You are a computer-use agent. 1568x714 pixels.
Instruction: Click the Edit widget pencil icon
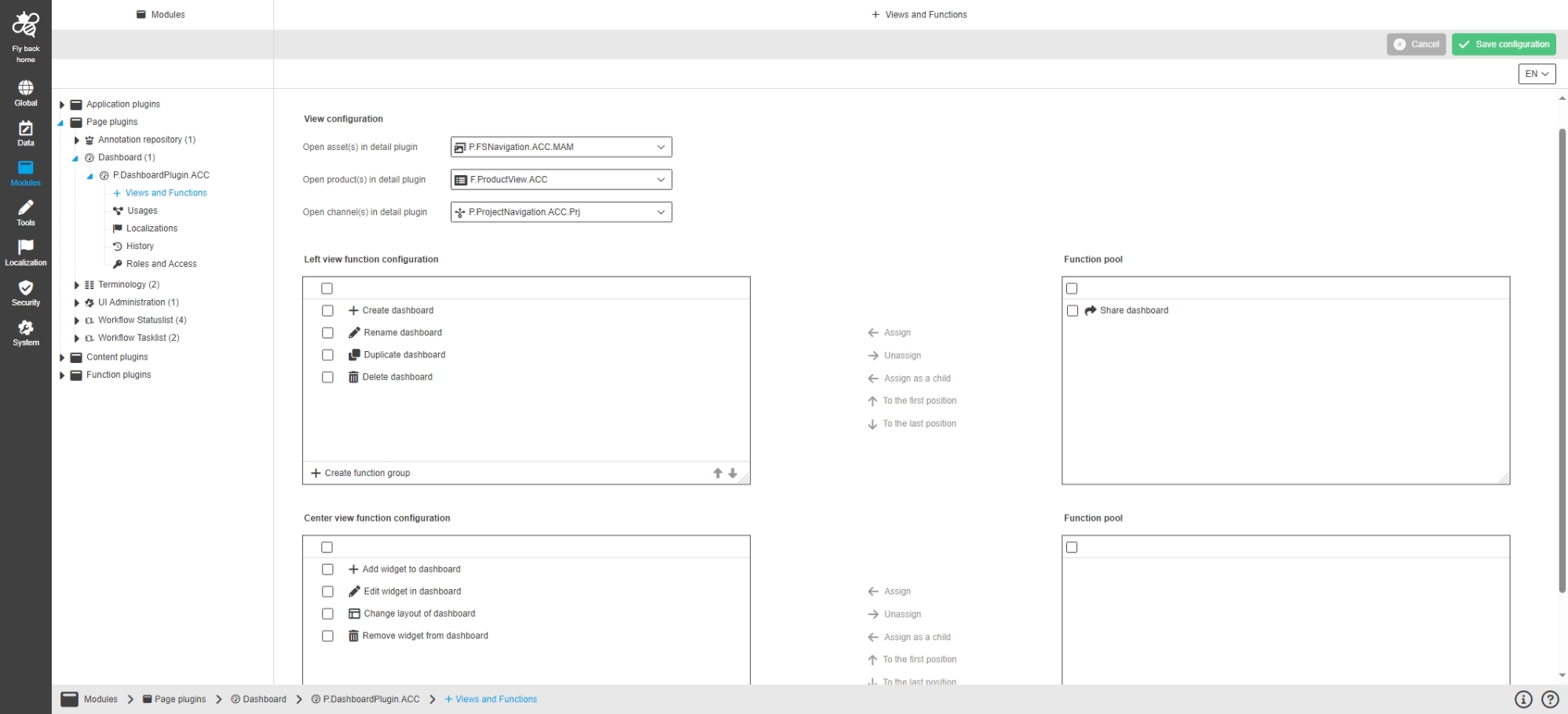pos(354,591)
